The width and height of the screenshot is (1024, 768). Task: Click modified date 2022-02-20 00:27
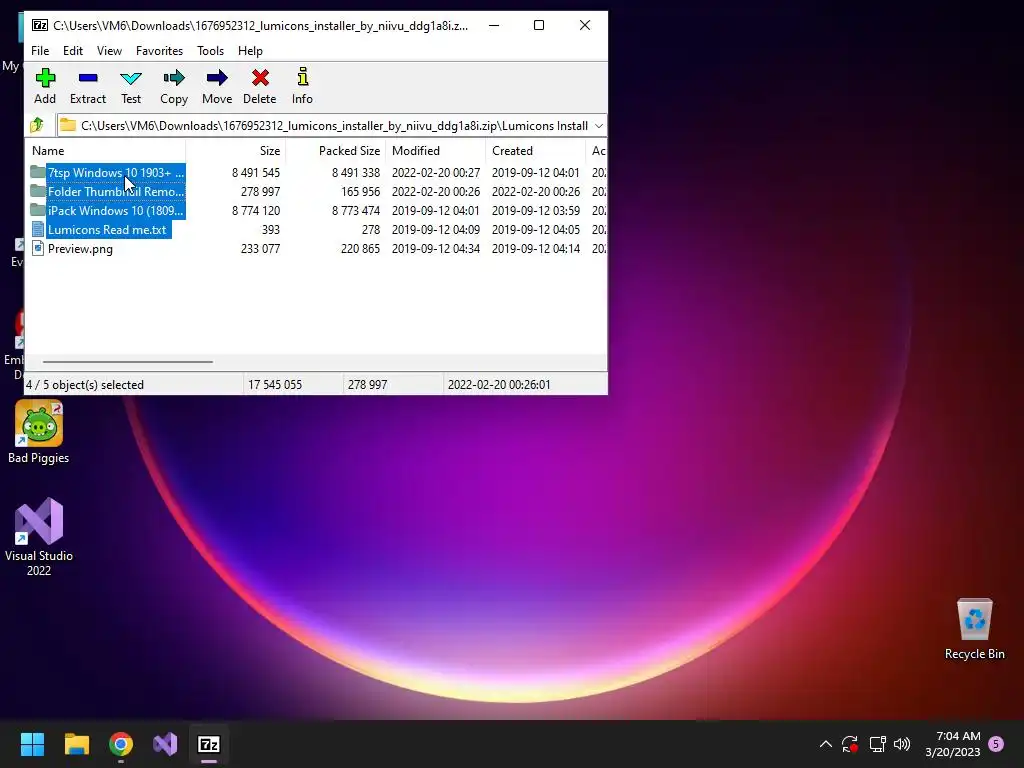[436, 173]
